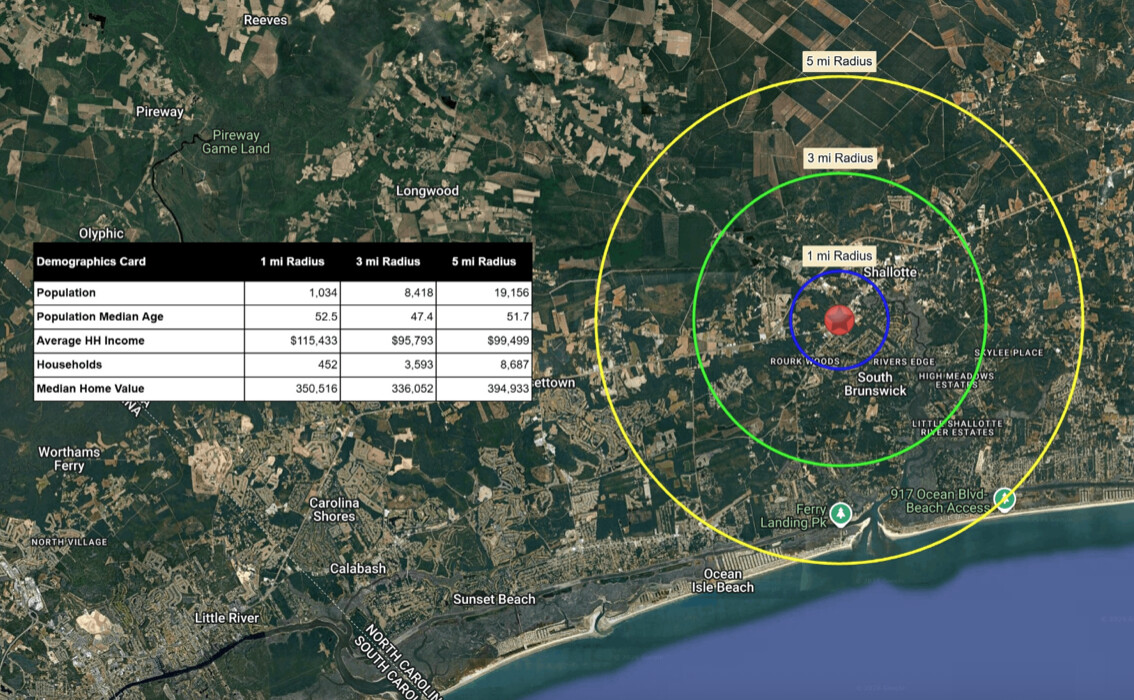
Task: Click the South Brunswick map label
Action: 875,384
